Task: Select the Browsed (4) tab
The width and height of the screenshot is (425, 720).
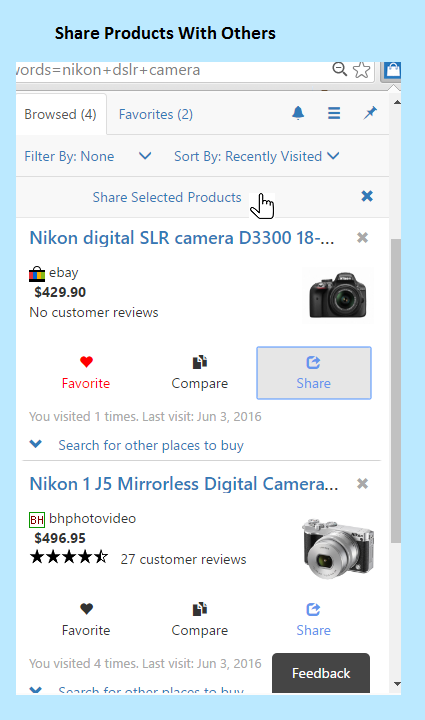Action: (61, 114)
